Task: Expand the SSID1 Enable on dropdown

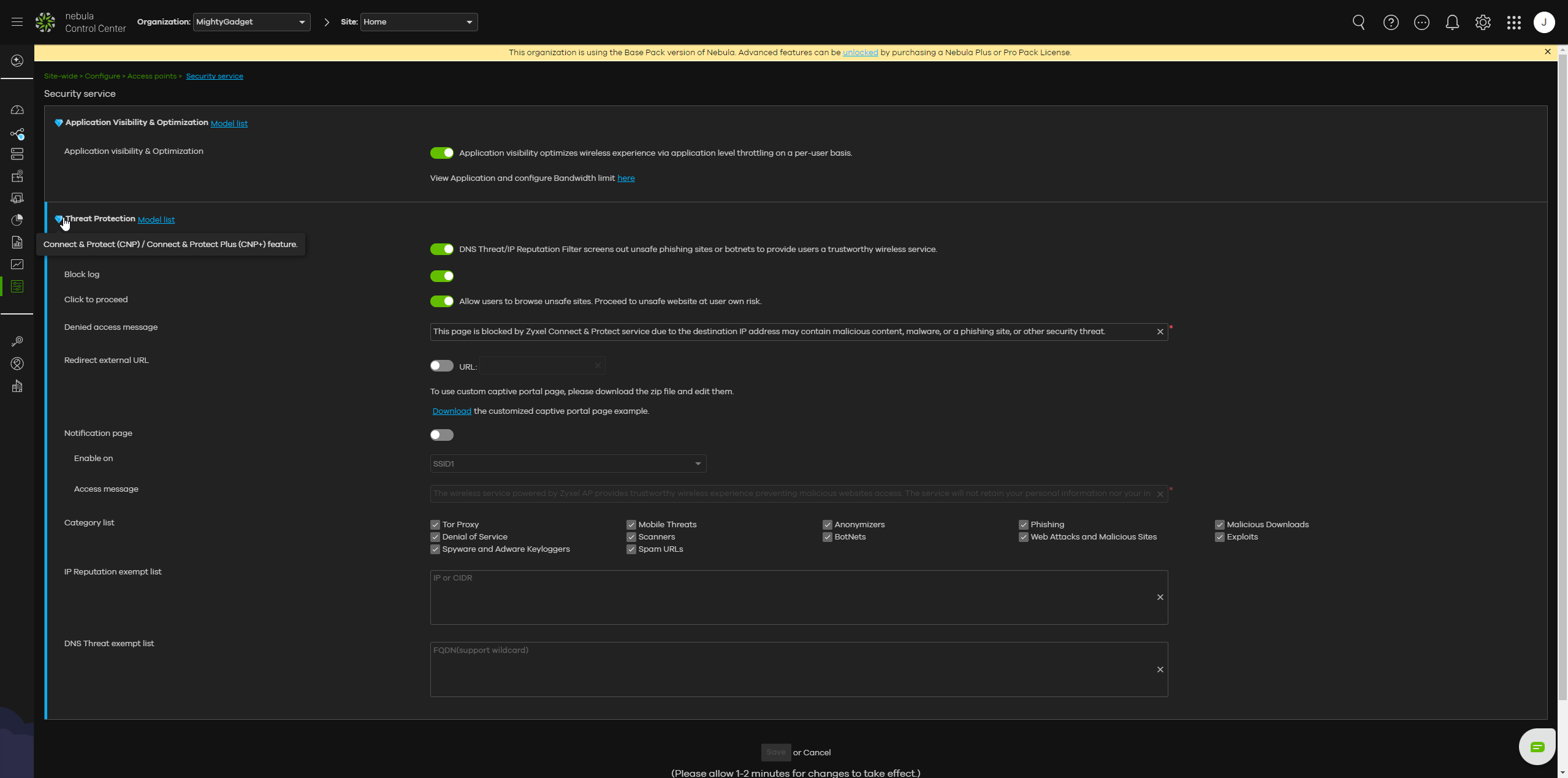Action: click(x=568, y=464)
